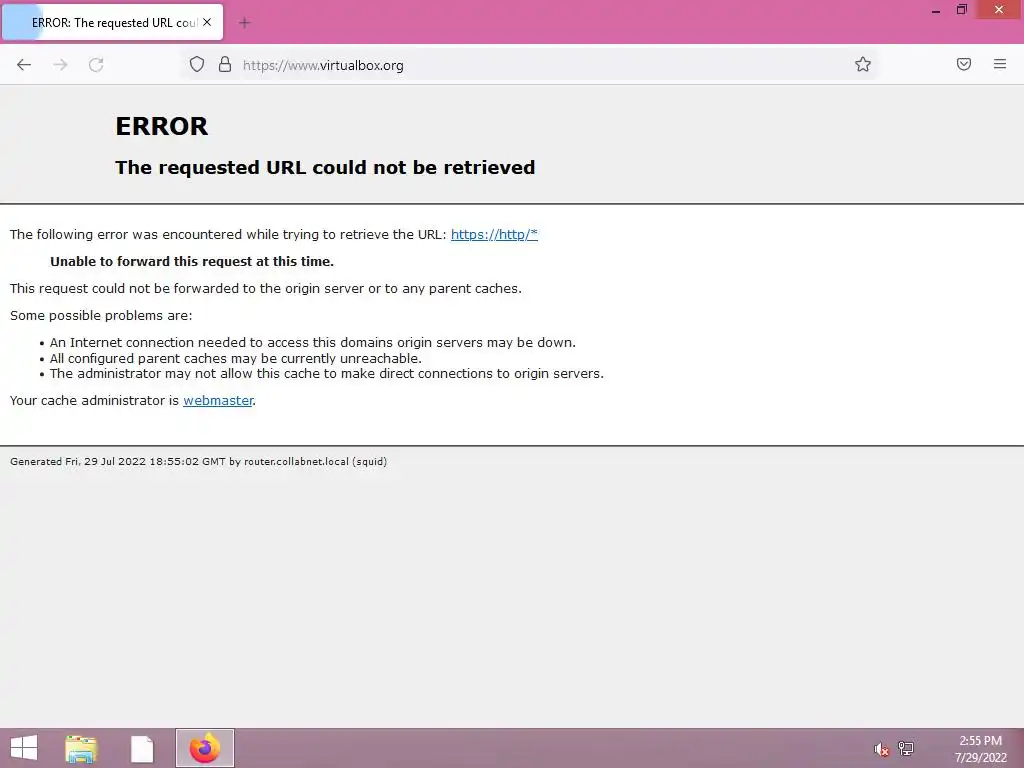Open a new tab with plus button
Viewport: 1024px width, 768px height.
(244, 23)
